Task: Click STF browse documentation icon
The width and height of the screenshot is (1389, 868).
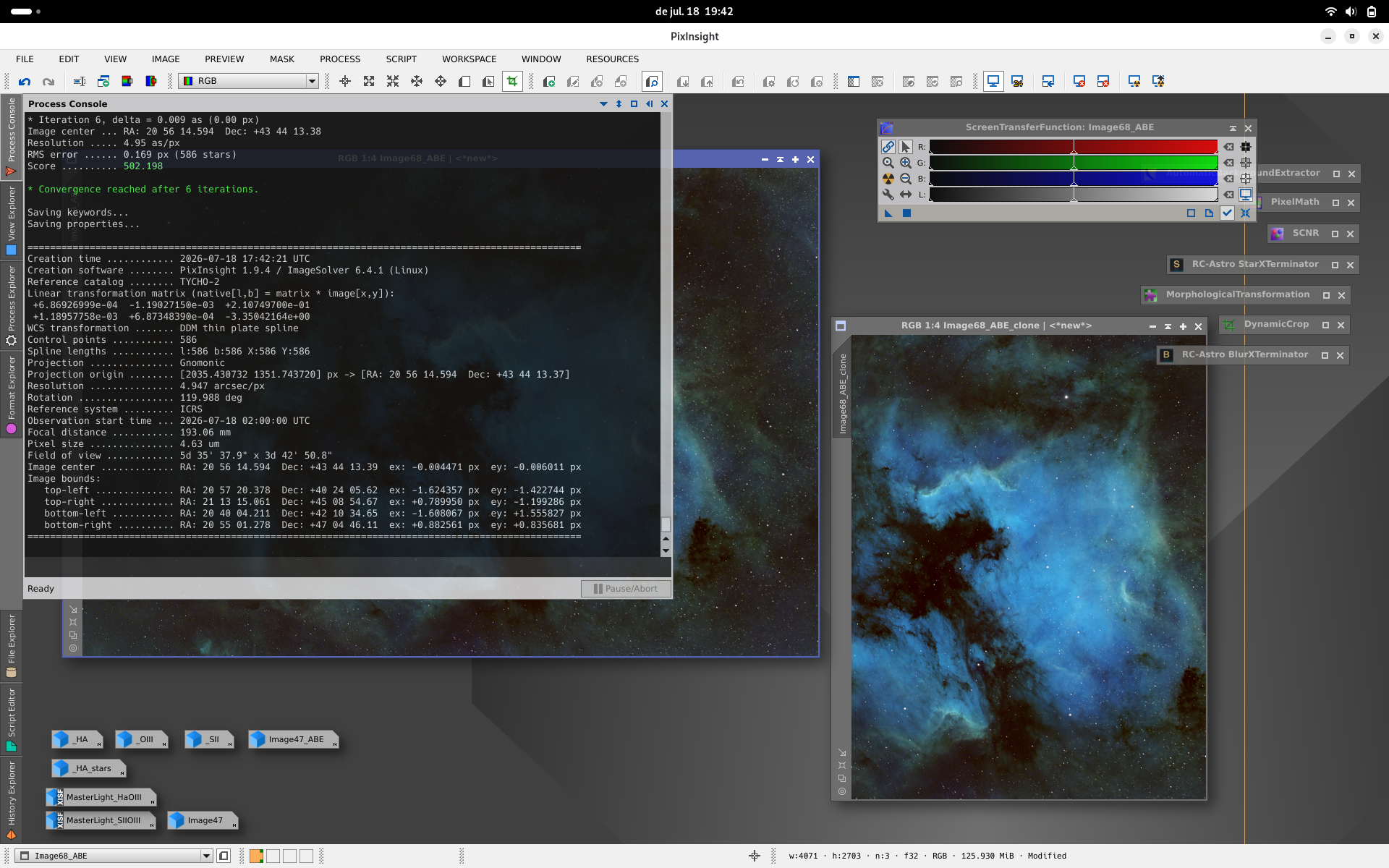Action: (x=1209, y=213)
